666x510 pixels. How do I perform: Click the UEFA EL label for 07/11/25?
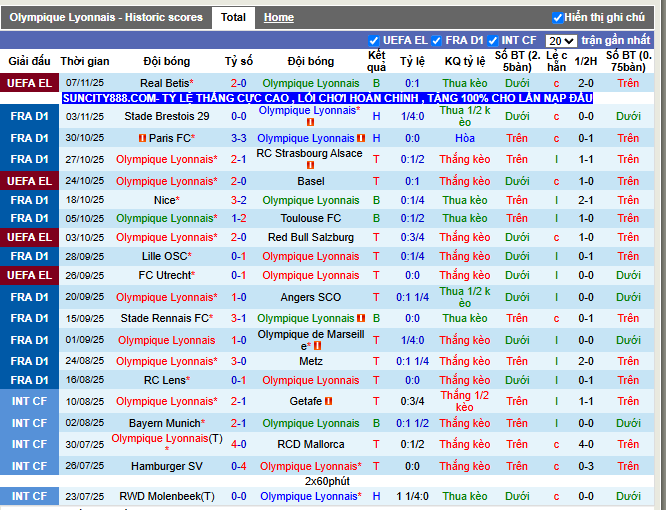pyautogui.click(x=29, y=83)
